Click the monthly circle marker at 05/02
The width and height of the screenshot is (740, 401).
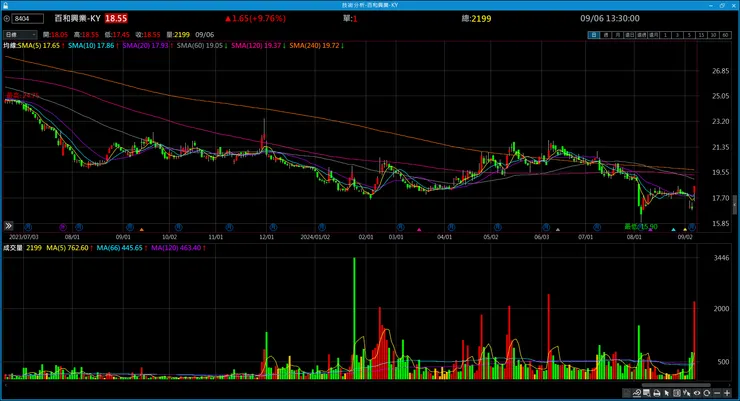point(497,227)
